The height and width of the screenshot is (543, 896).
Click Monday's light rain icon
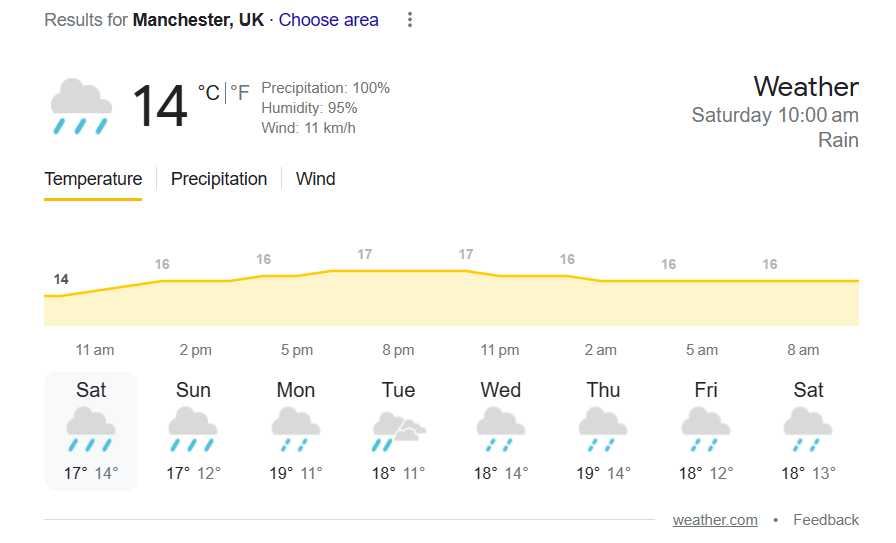296,431
